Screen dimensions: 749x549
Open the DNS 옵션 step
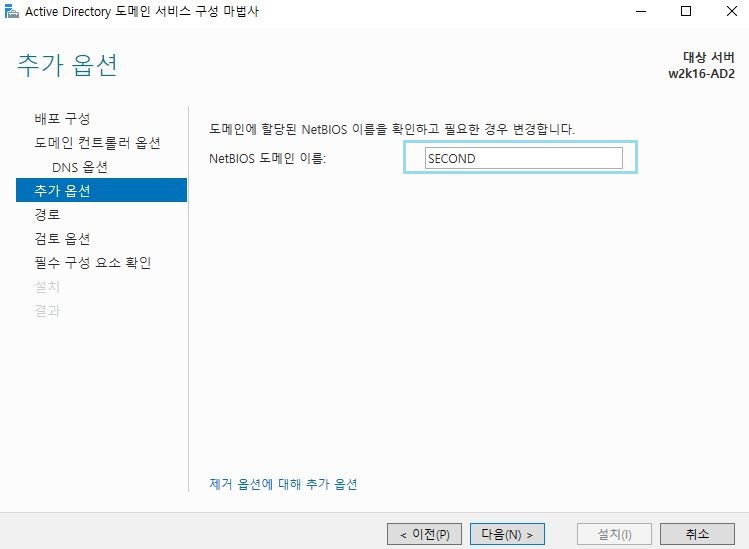pyautogui.click(x=80, y=167)
